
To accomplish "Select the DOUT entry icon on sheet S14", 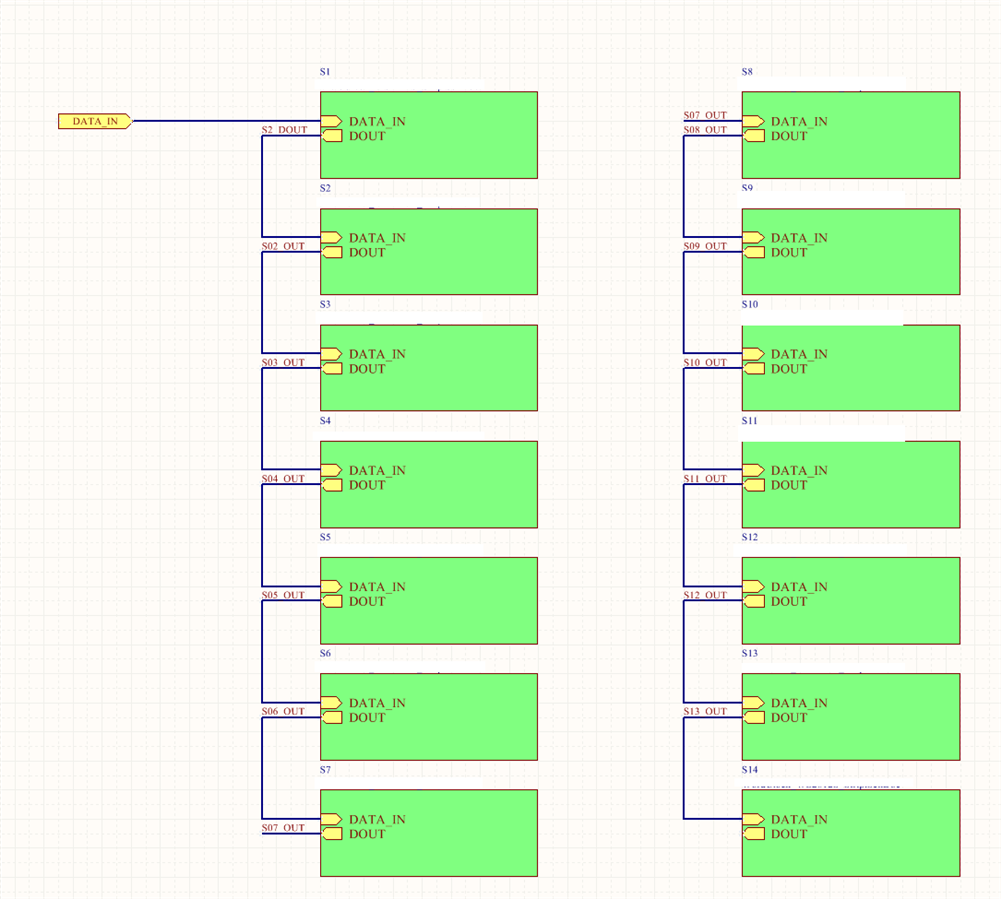I will tap(753, 834).
